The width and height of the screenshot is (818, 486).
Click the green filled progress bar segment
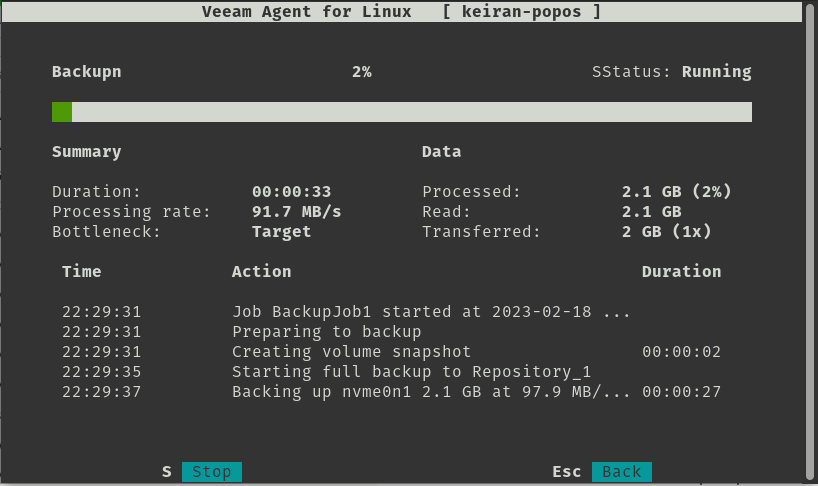coord(62,112)
